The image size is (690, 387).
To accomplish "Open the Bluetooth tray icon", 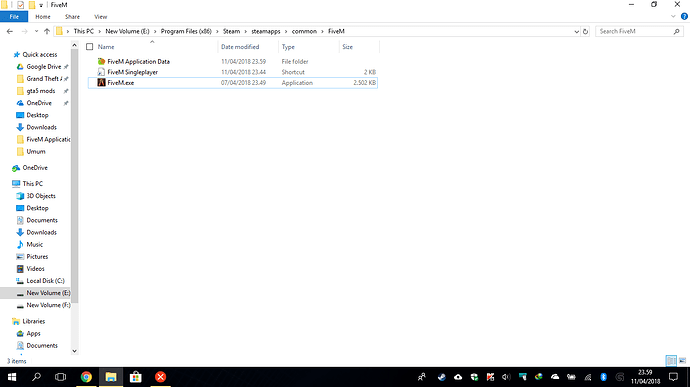I will 604,377.
